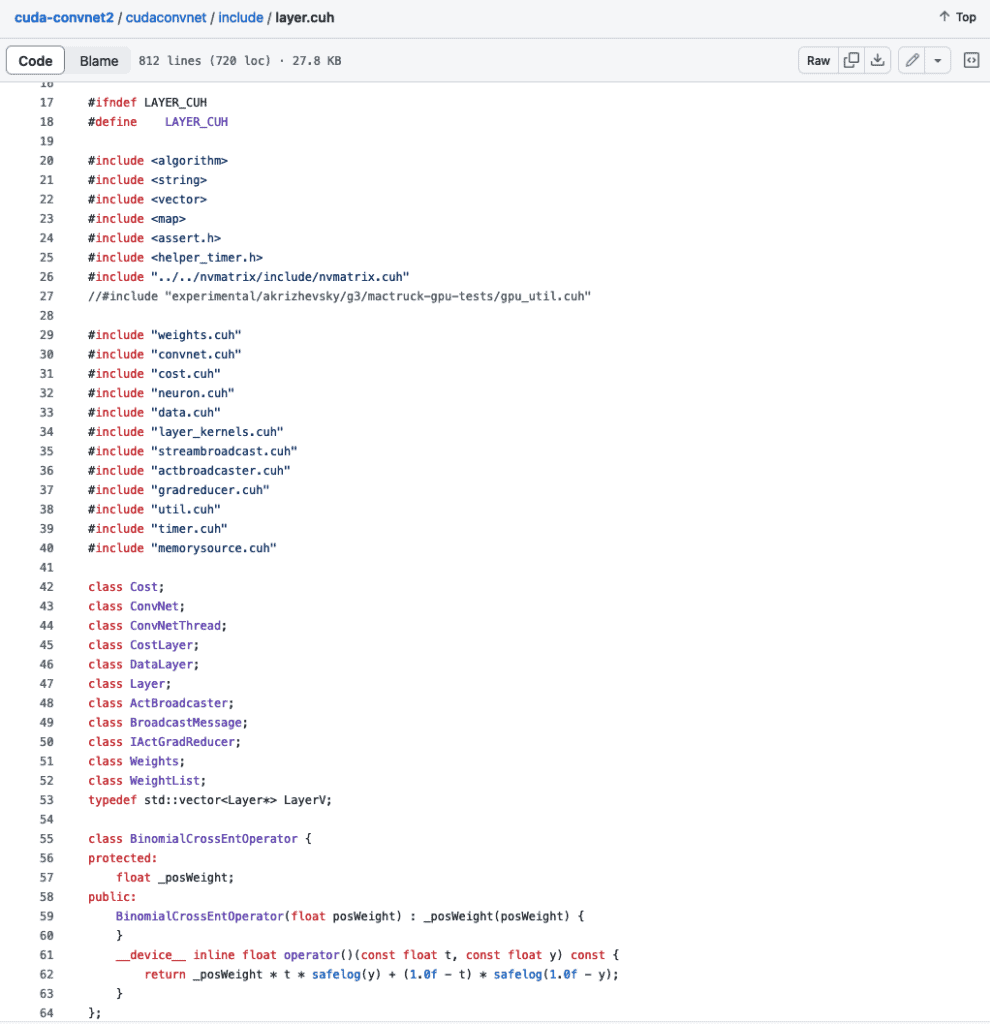The image size is (990, 1024).
Task: Open the cudaconvnet folder breadcrumb
Action: tap(165, 17)
